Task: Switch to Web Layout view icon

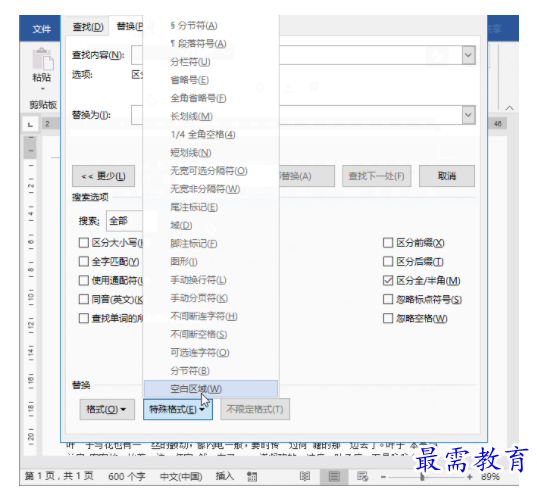Action: [362, 476]
